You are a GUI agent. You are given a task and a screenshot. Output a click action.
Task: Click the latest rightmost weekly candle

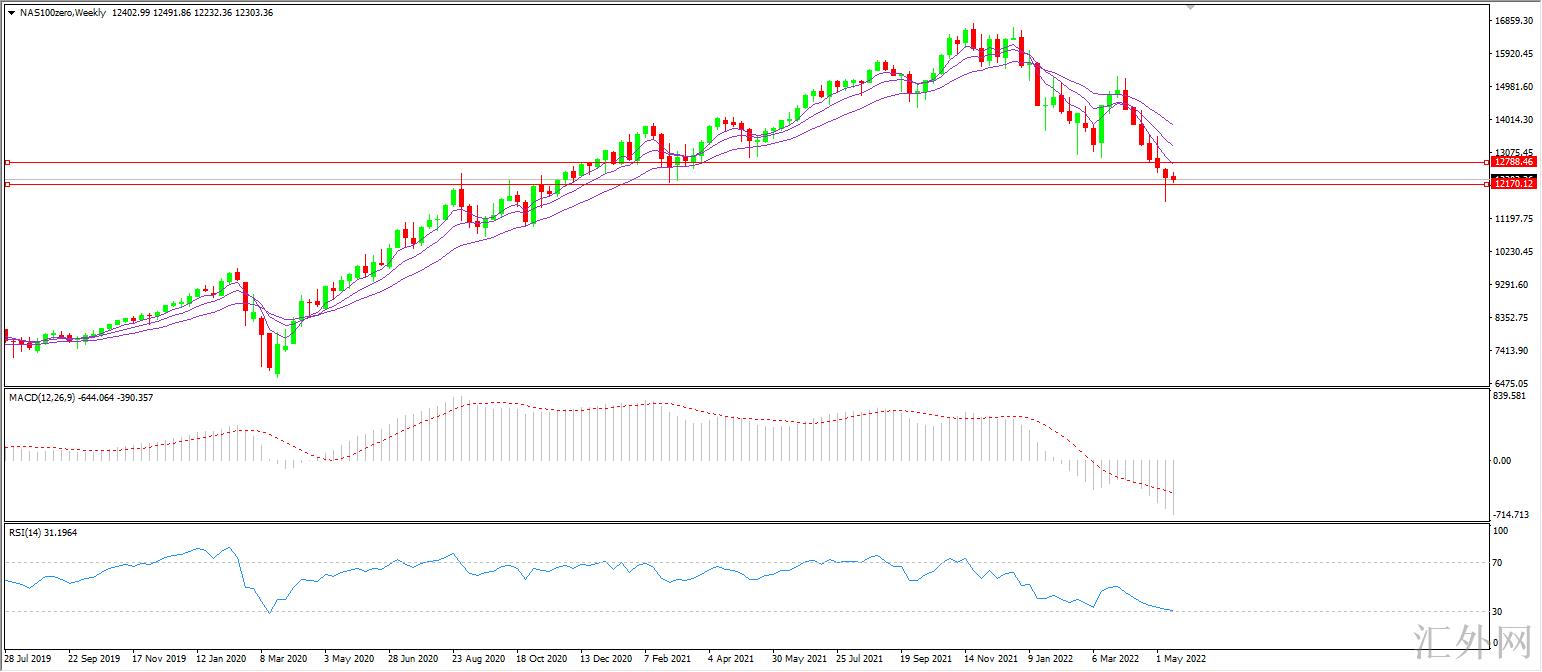pos(1174,179)
